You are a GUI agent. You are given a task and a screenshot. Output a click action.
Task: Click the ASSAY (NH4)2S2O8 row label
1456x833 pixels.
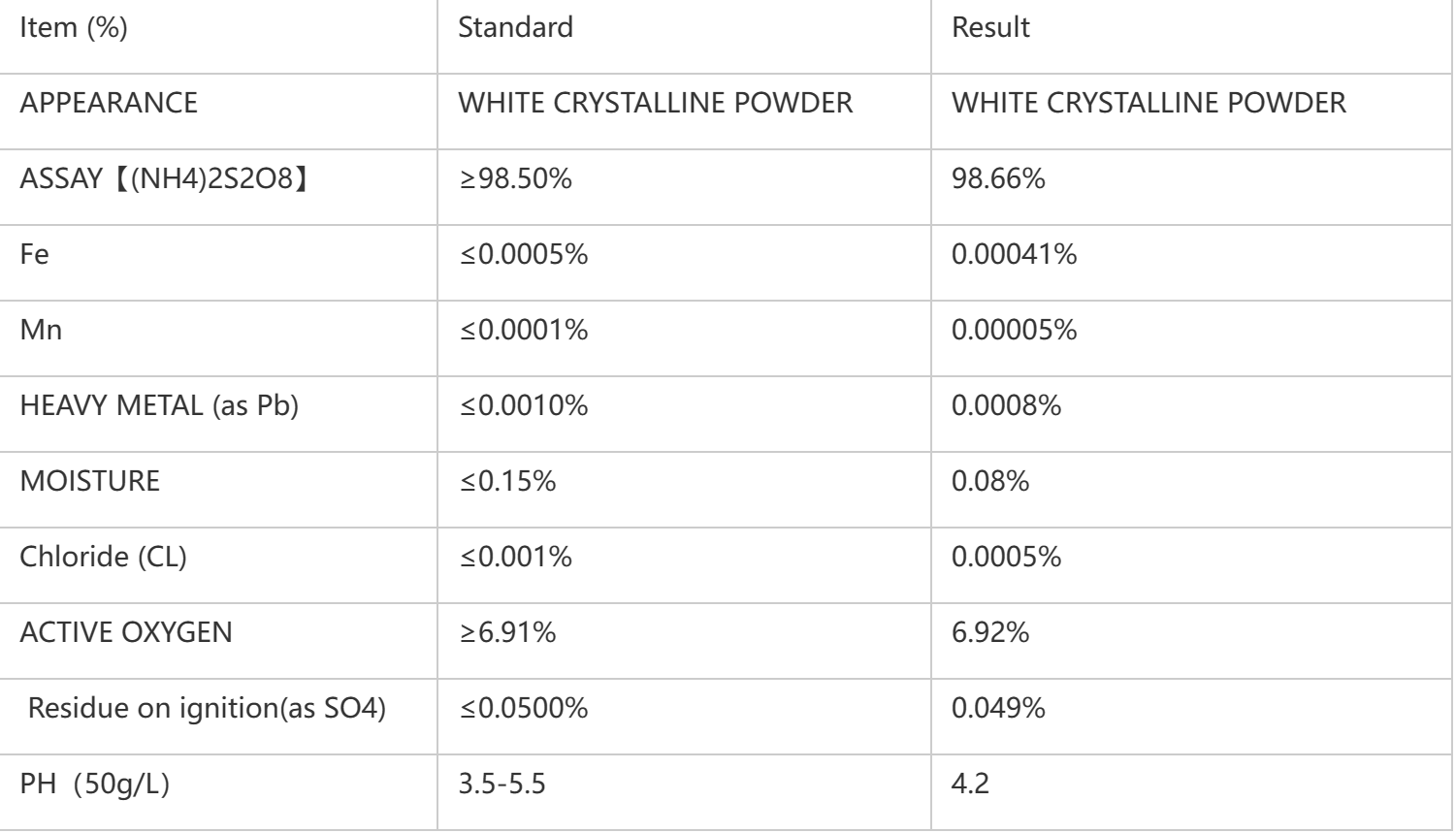click(164, 178)
